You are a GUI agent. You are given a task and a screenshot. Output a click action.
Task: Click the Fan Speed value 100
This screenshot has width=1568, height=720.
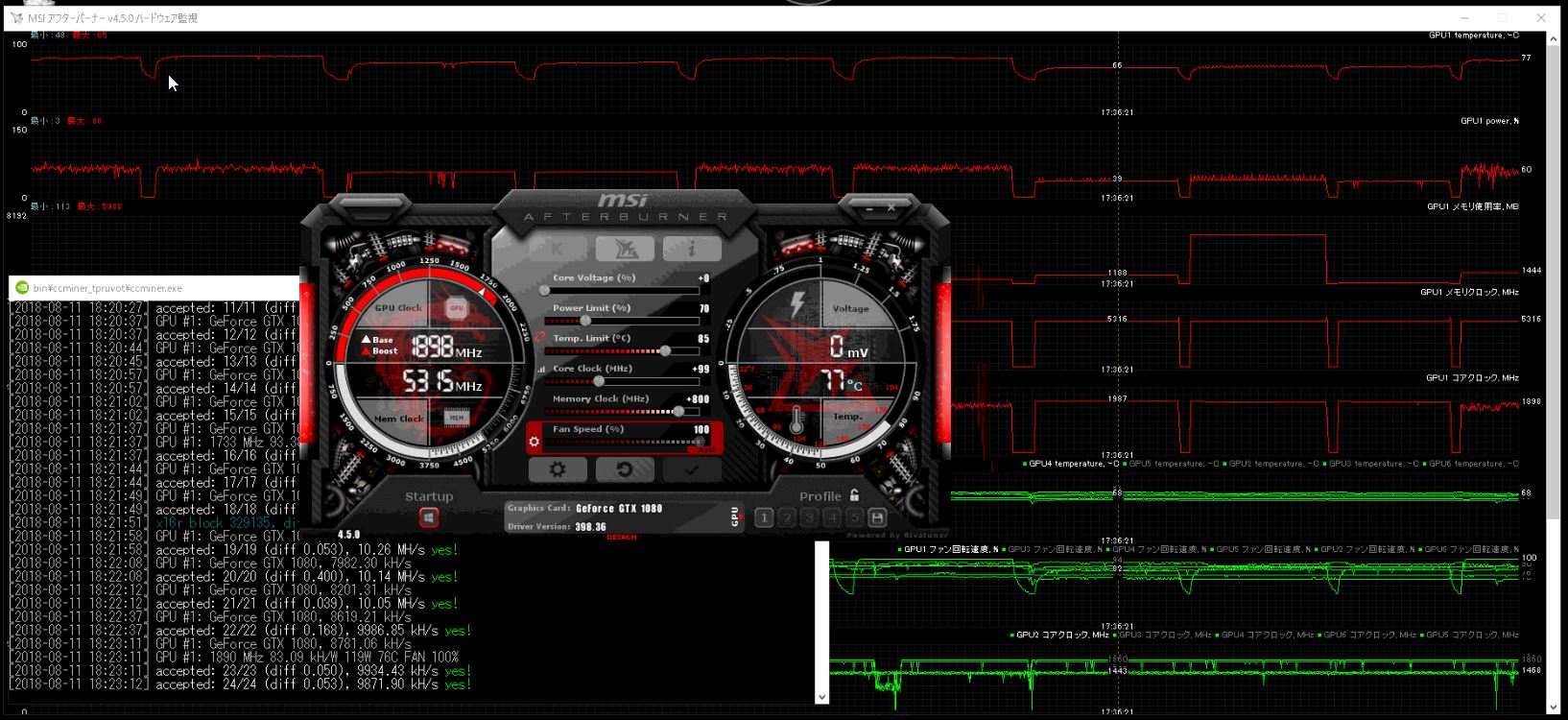[701, 429]
